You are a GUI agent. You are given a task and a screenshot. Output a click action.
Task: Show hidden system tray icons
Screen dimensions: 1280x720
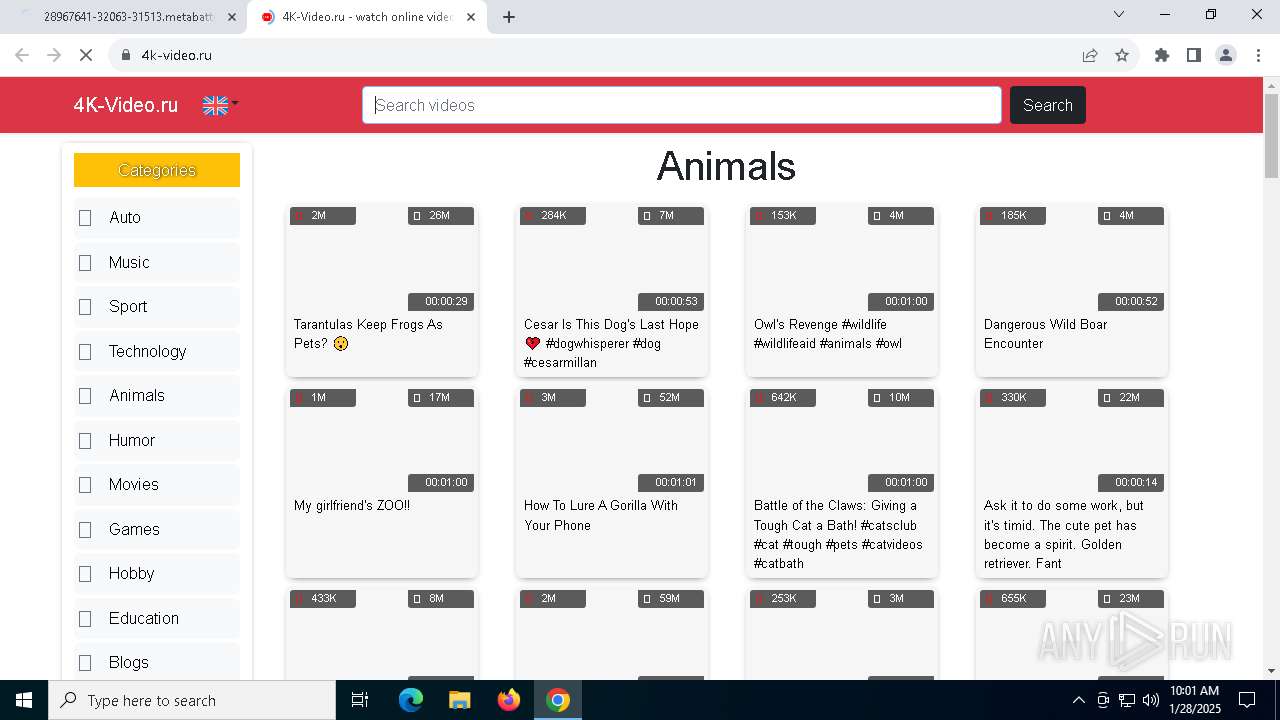click(x=1078, y=700)
